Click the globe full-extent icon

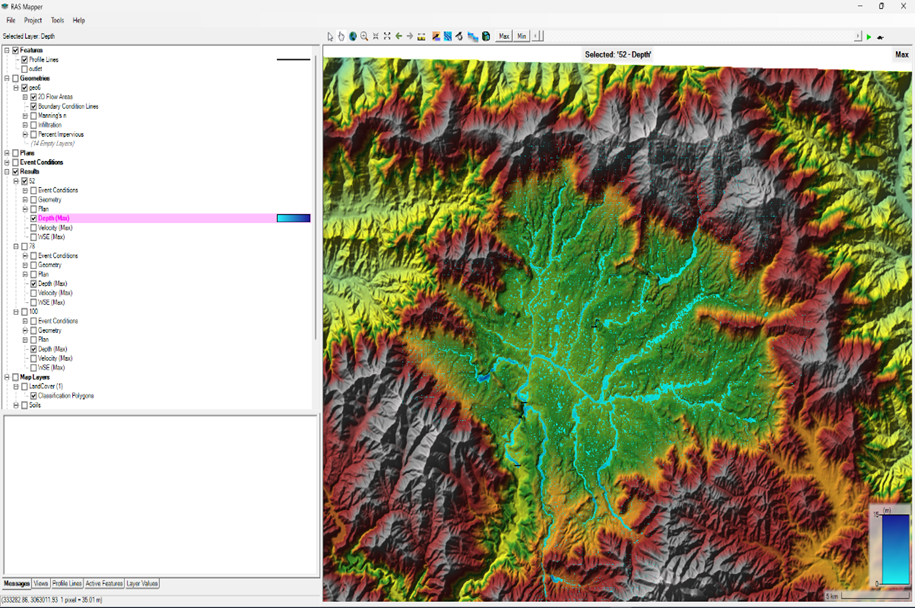[353, 36]
